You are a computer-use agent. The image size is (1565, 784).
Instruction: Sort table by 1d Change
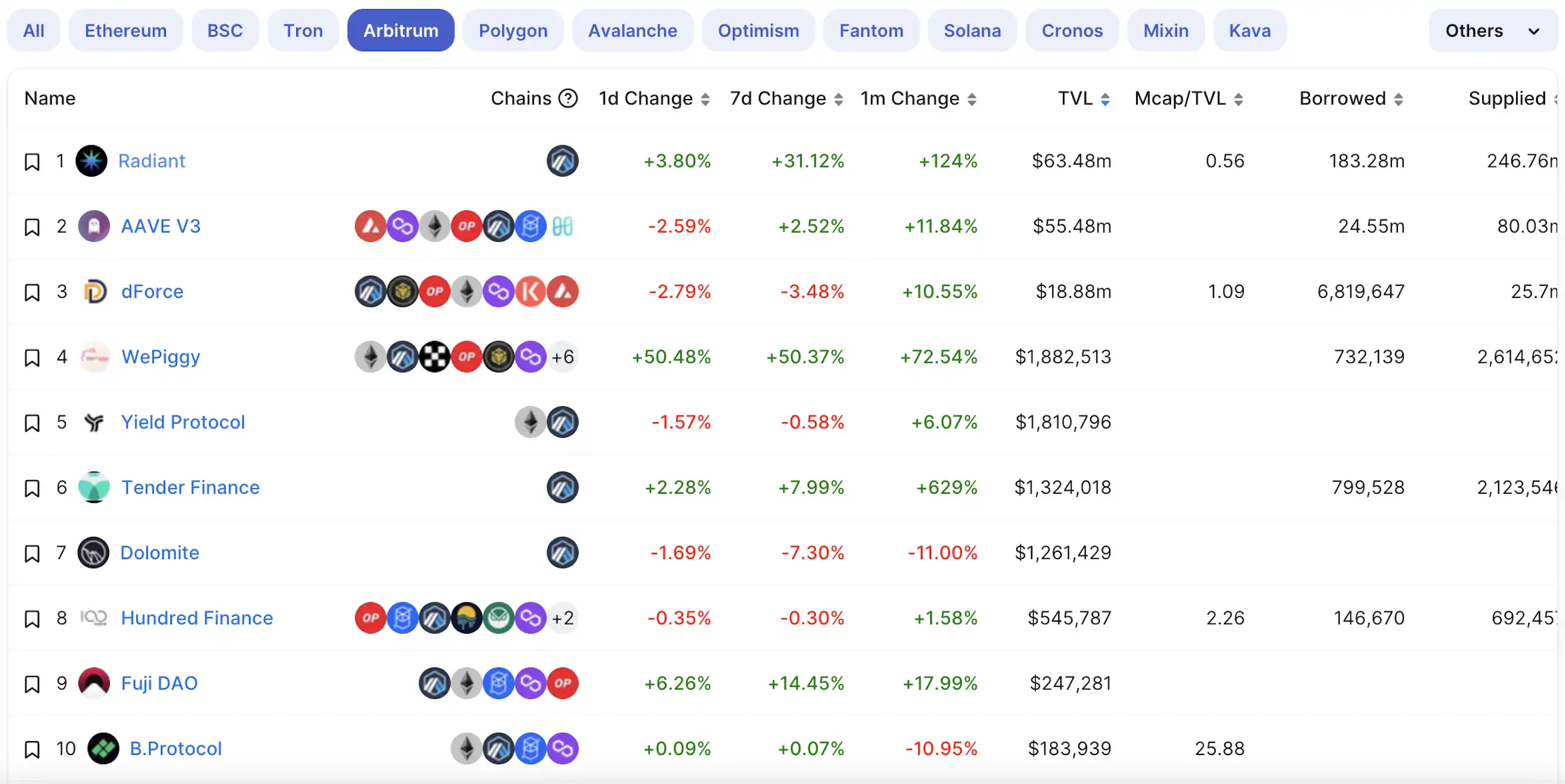pyautogui.click(x=655, y=98)
